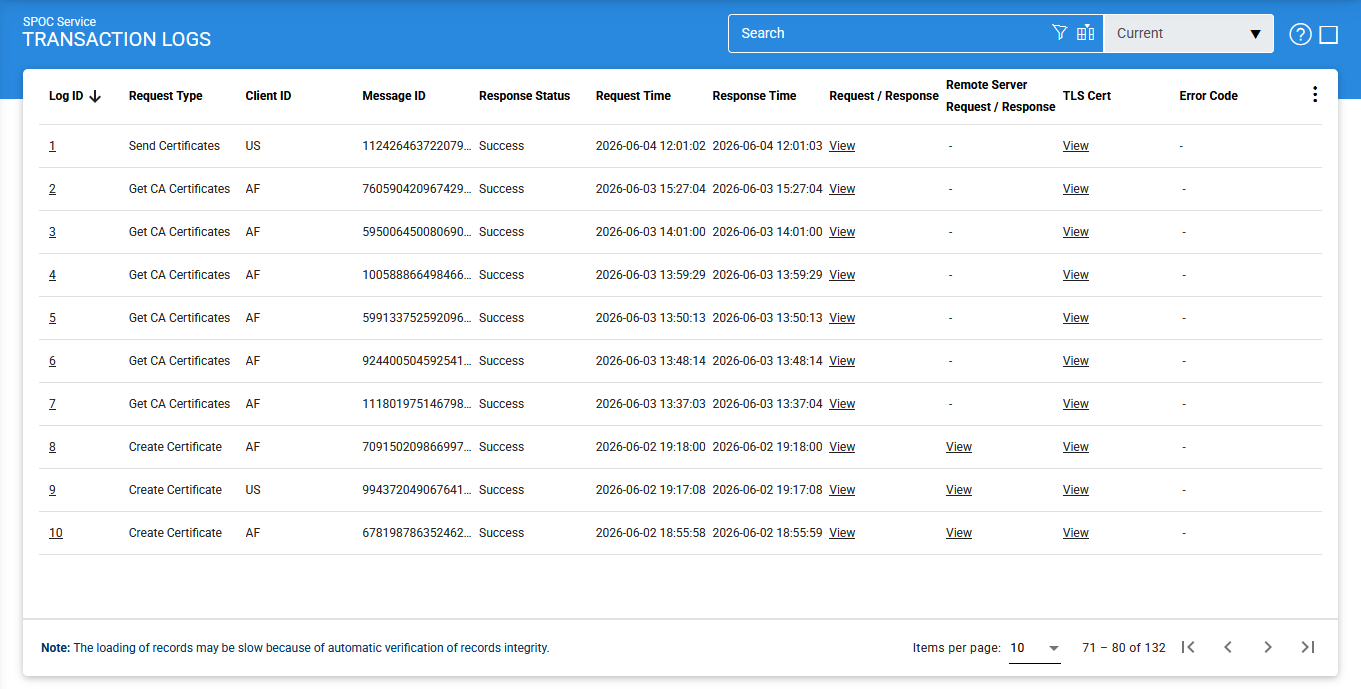Click the Response Time column header
Viewport: 1361px width, 689px height.
coord(754,96)
